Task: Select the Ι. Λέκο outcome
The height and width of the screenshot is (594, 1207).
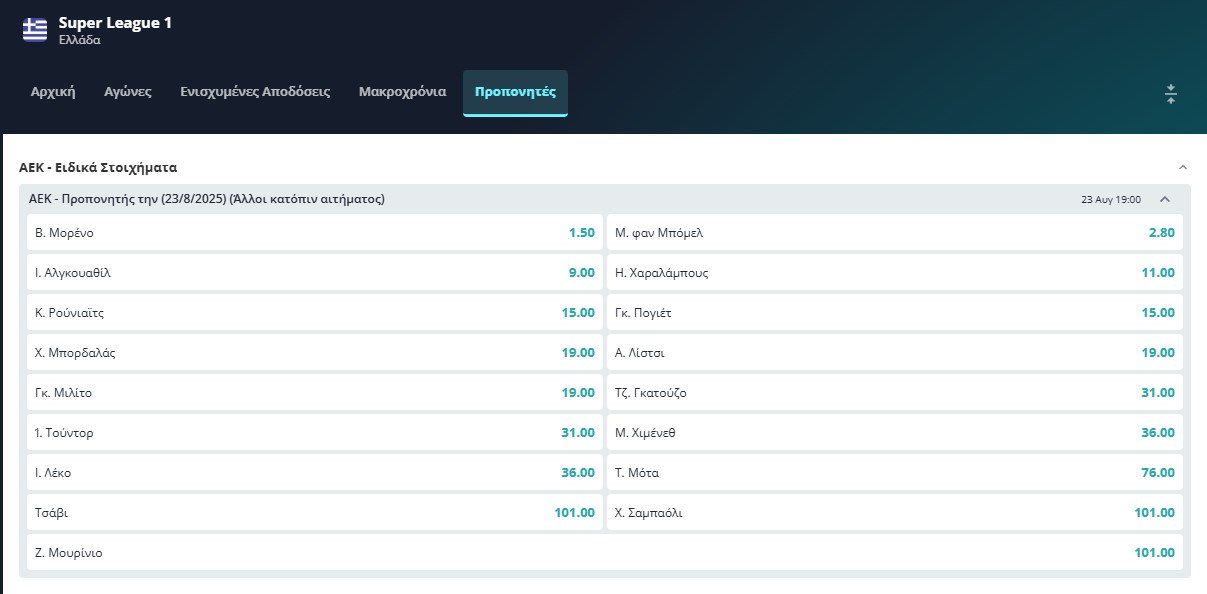Action: tap(315, 472)
